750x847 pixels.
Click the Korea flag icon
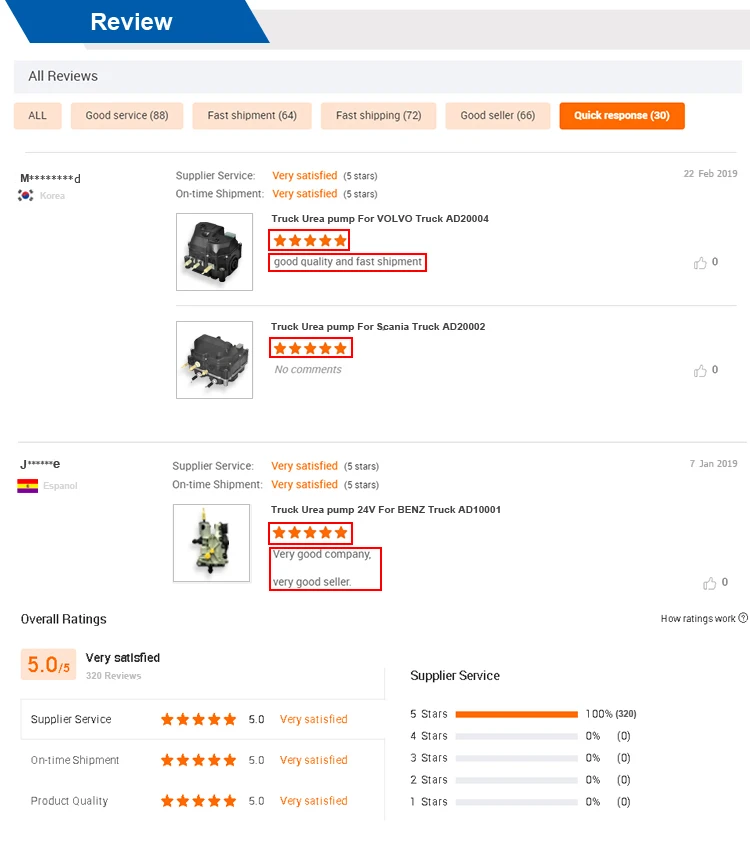point(26,196)
